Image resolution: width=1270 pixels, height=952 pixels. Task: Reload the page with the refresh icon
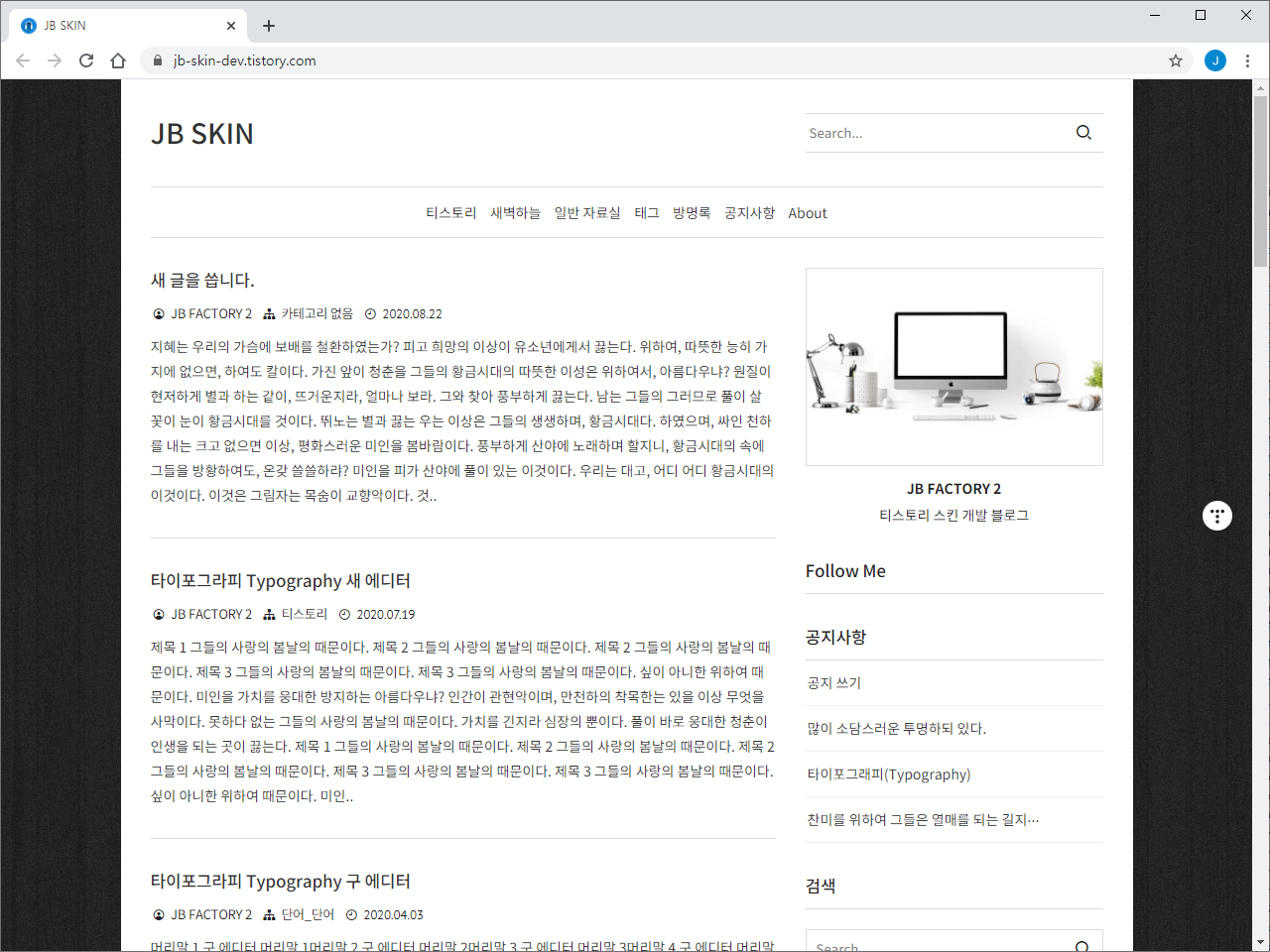pyautogui.click(x=86, y=60)
